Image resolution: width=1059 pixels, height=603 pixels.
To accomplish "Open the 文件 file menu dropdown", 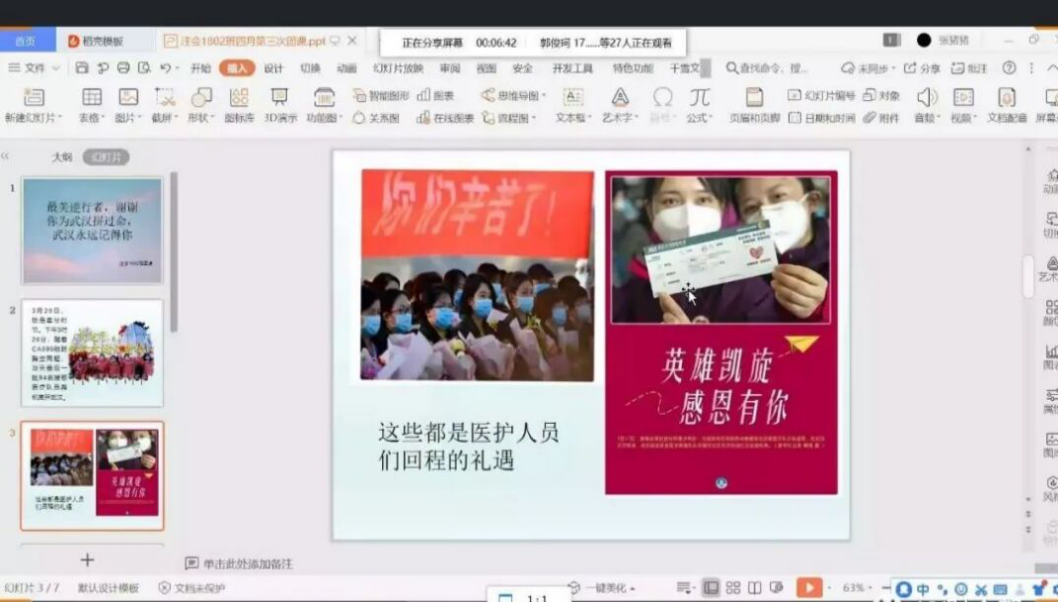I will point(34,68).
